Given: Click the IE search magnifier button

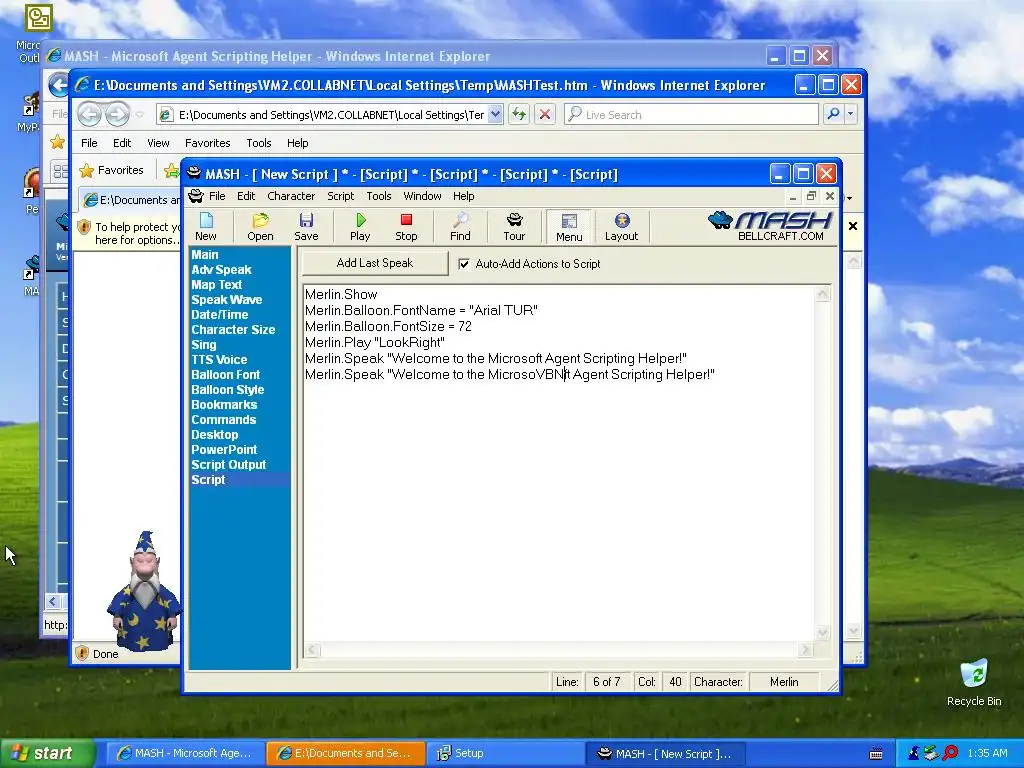Looking at the screenshot, I should click(833, 114).
